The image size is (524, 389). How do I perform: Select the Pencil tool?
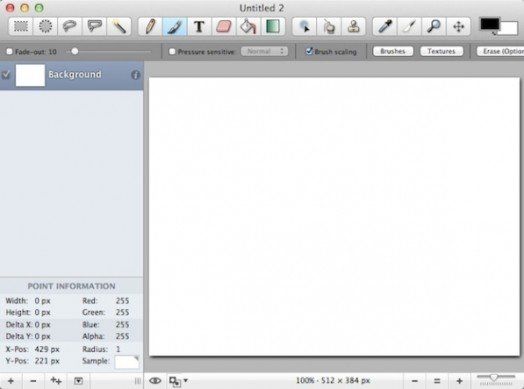(150, 26)
